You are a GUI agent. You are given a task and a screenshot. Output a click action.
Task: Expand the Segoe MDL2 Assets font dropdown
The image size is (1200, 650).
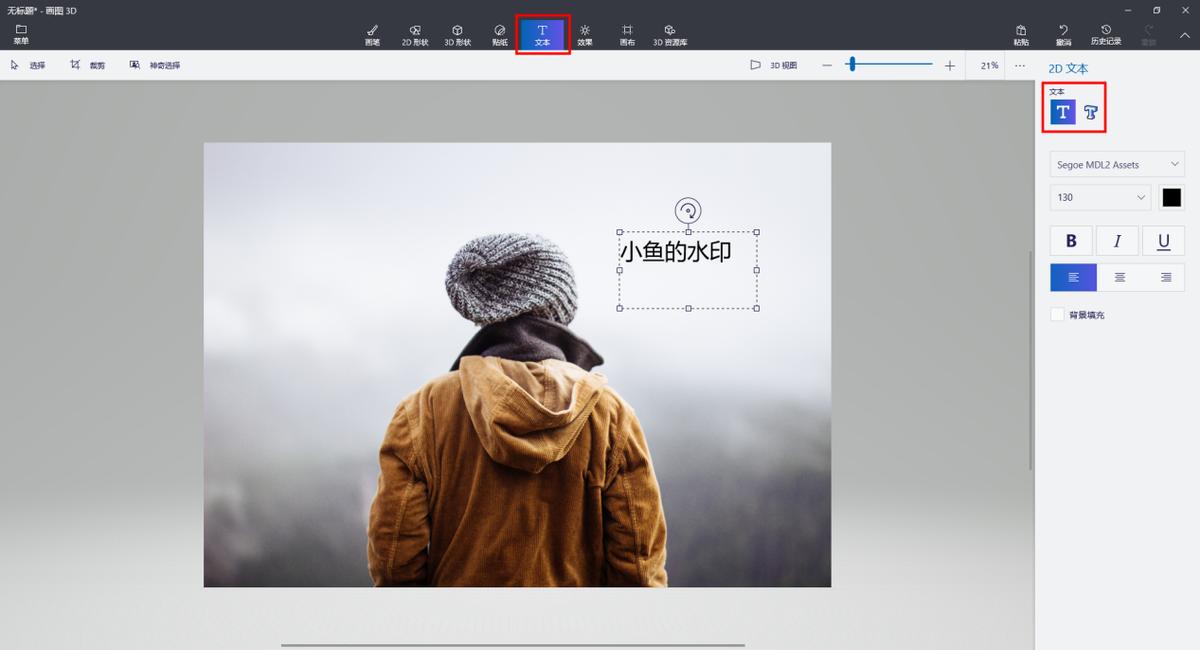(x=1117, y=165)
